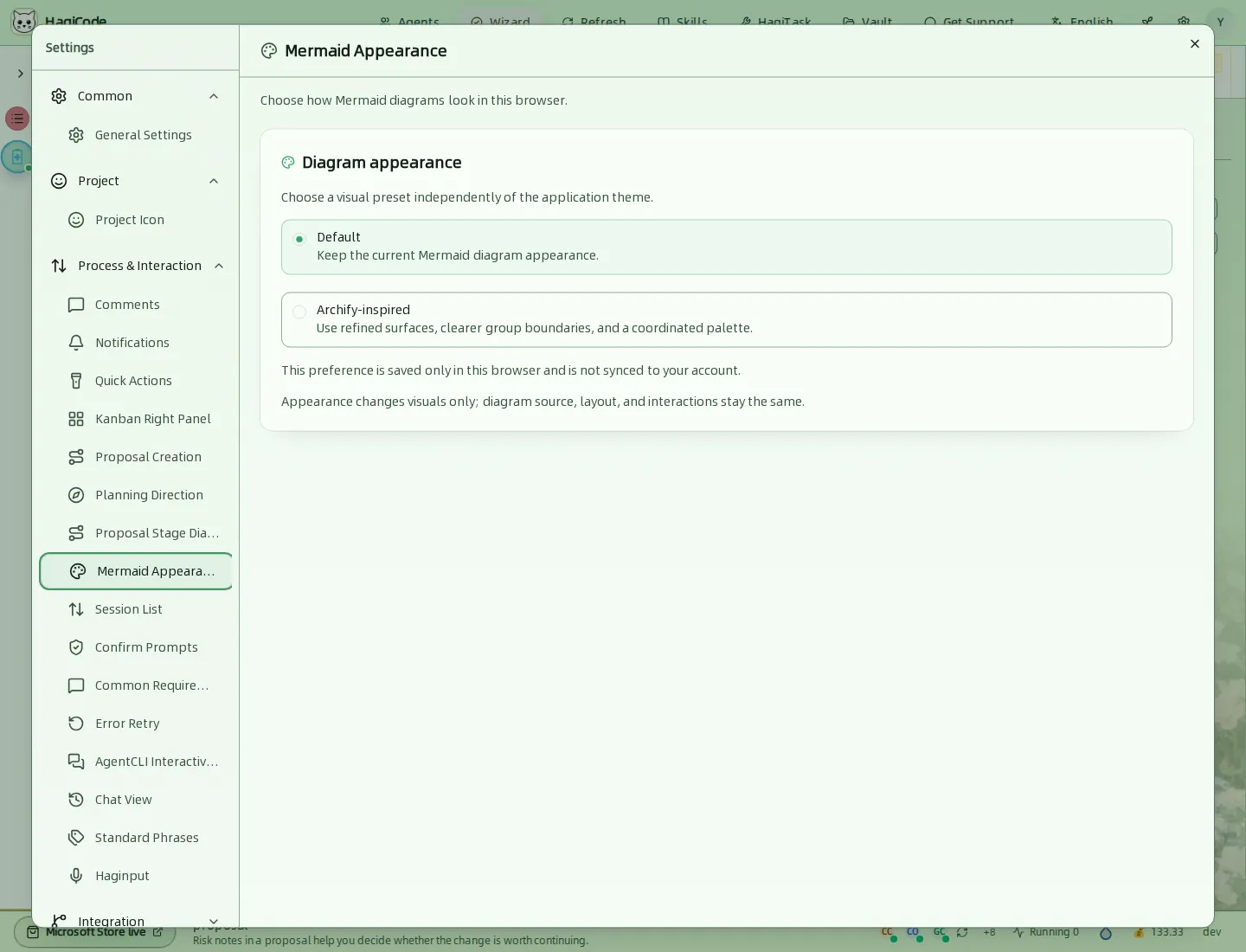Viewport: 1246px width, 952px height.
Task: Click the microphone icon for Haginput
Action: 76,876
